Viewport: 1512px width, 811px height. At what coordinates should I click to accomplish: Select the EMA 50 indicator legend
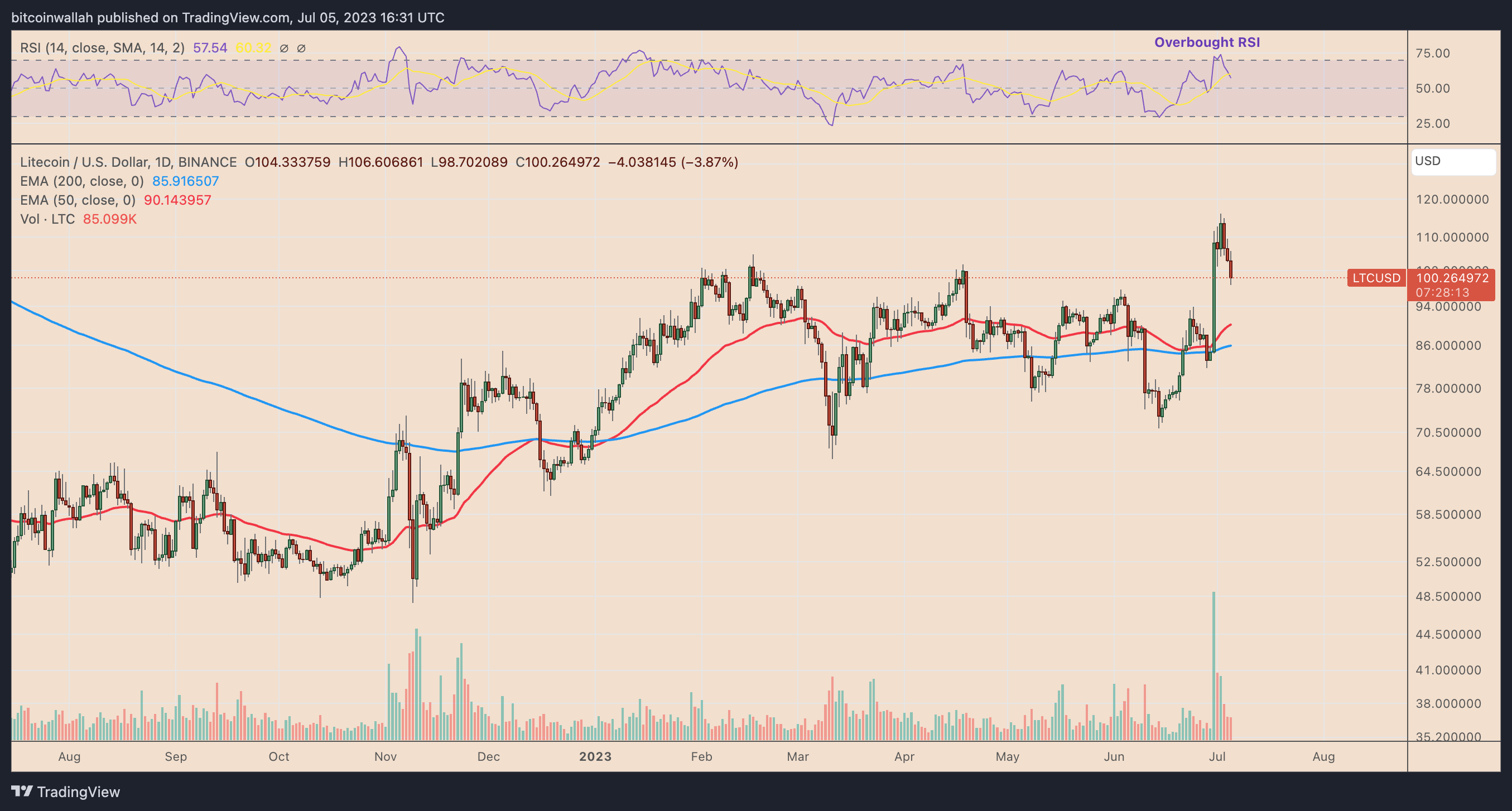click(x=78, y=200)
